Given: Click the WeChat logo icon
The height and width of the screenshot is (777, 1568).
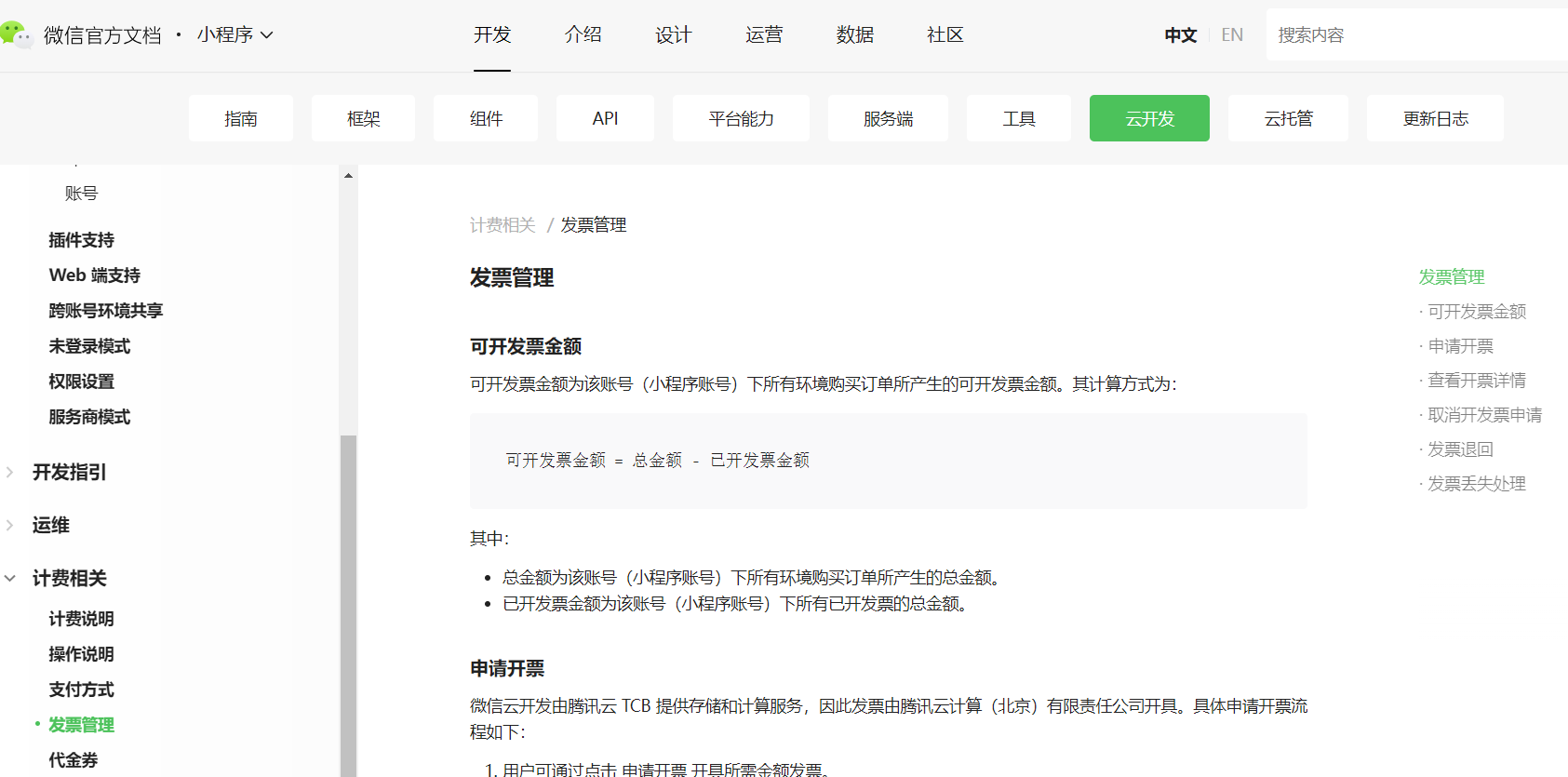Looking at the screenshot, I should point(16,34).
